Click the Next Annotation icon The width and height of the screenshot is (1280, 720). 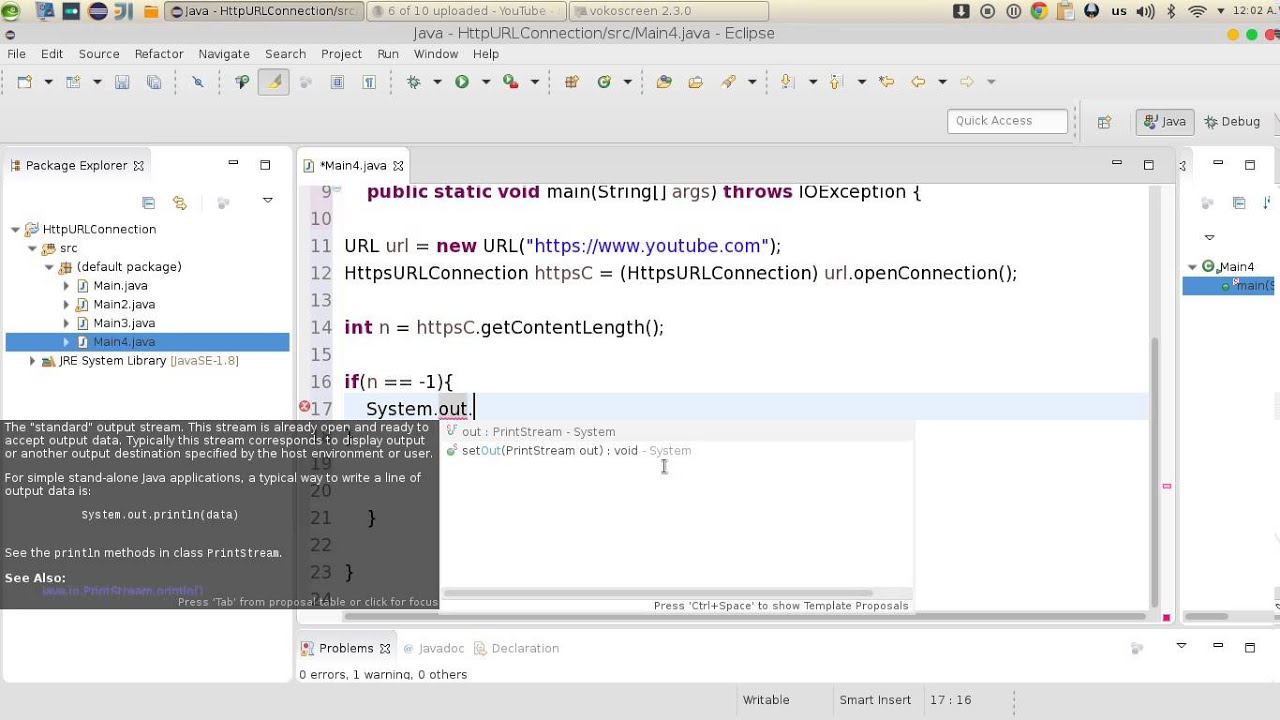point(787,82)
